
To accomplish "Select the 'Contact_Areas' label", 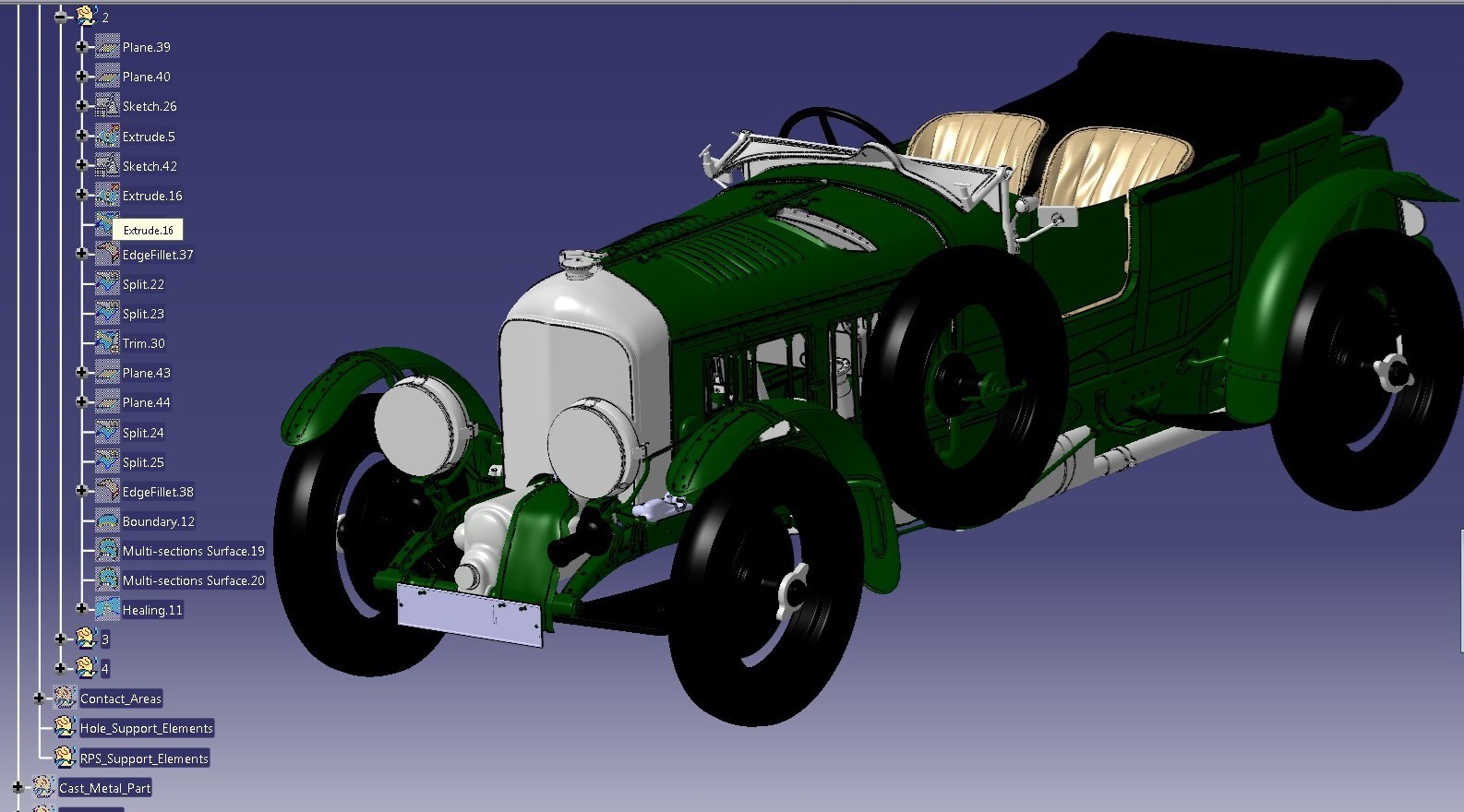I will [121, 699].
